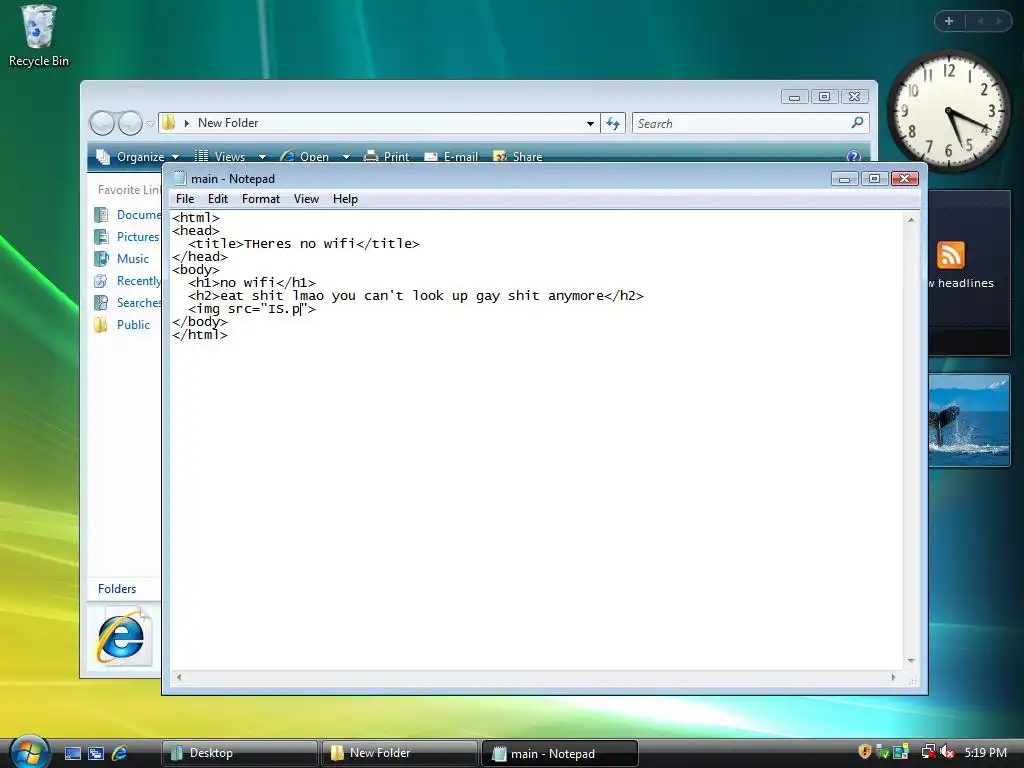Click the Views toolbar icon in Explorer

coord(202,156)
